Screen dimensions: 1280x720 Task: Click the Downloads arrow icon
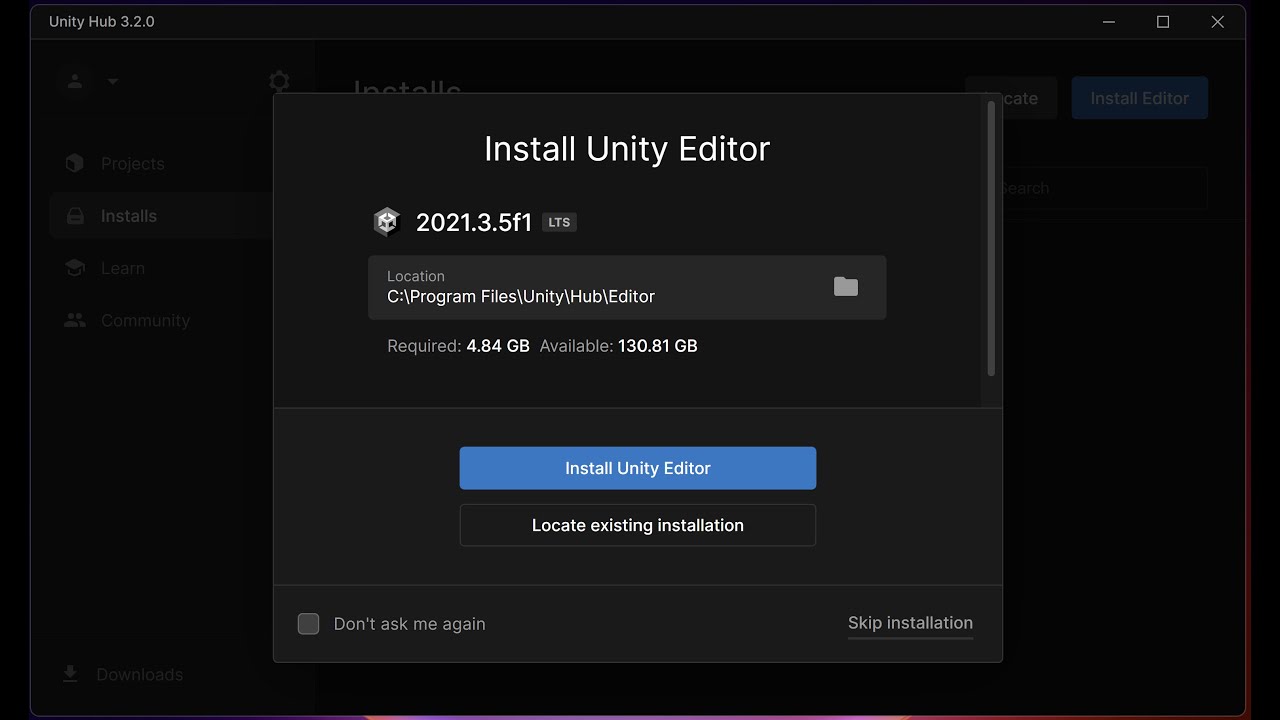70,674
